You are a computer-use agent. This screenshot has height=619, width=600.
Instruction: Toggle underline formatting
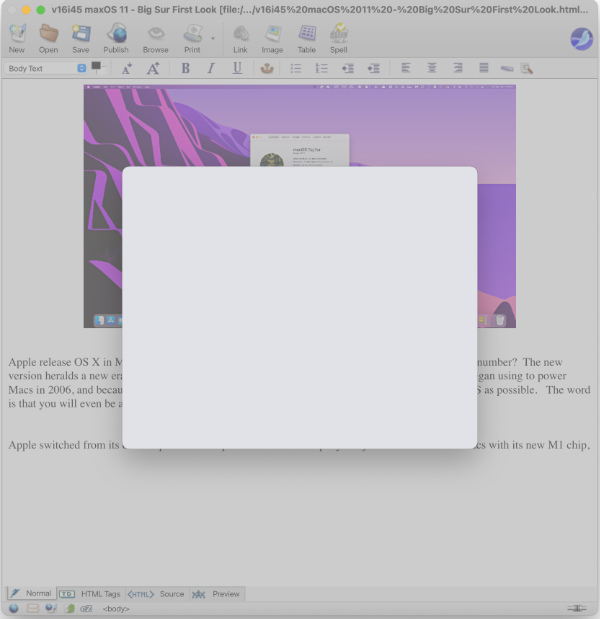(237, 68)
